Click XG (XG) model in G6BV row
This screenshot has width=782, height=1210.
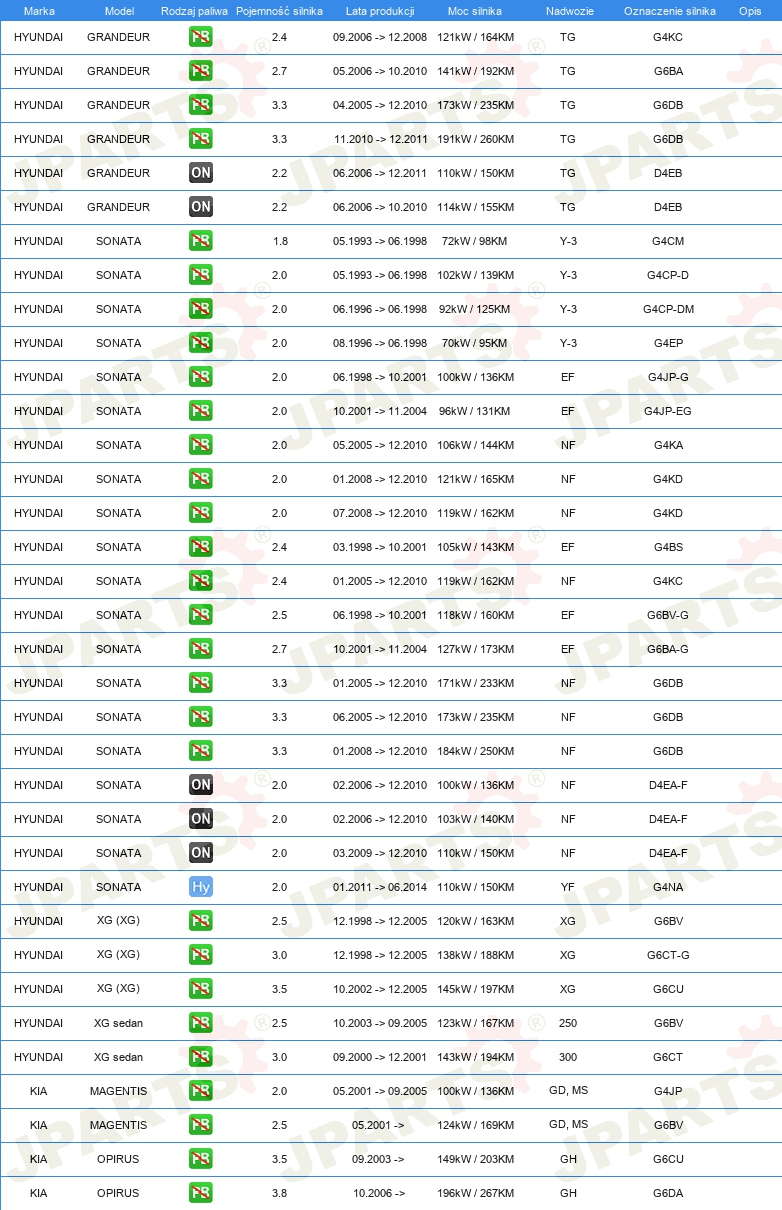pos(118,921)
